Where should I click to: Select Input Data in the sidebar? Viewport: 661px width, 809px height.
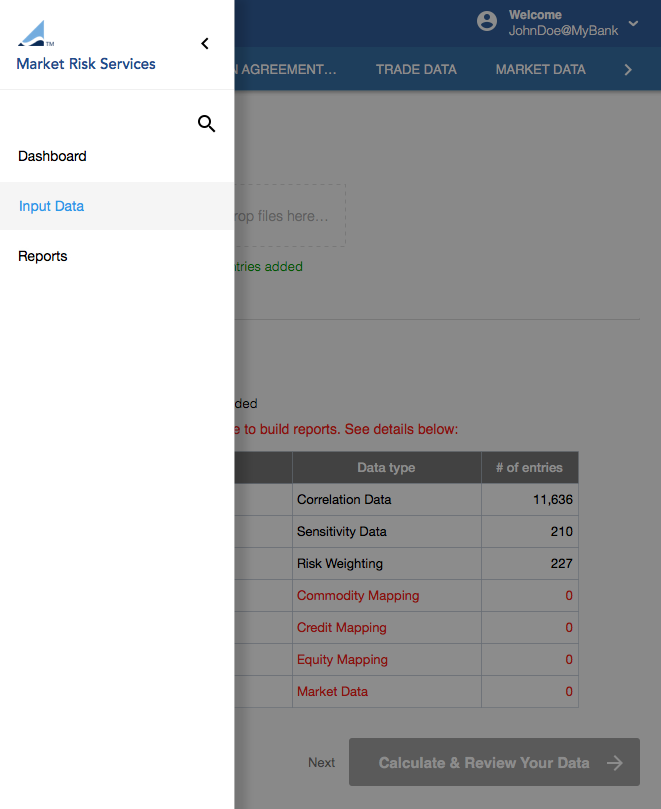51,206
